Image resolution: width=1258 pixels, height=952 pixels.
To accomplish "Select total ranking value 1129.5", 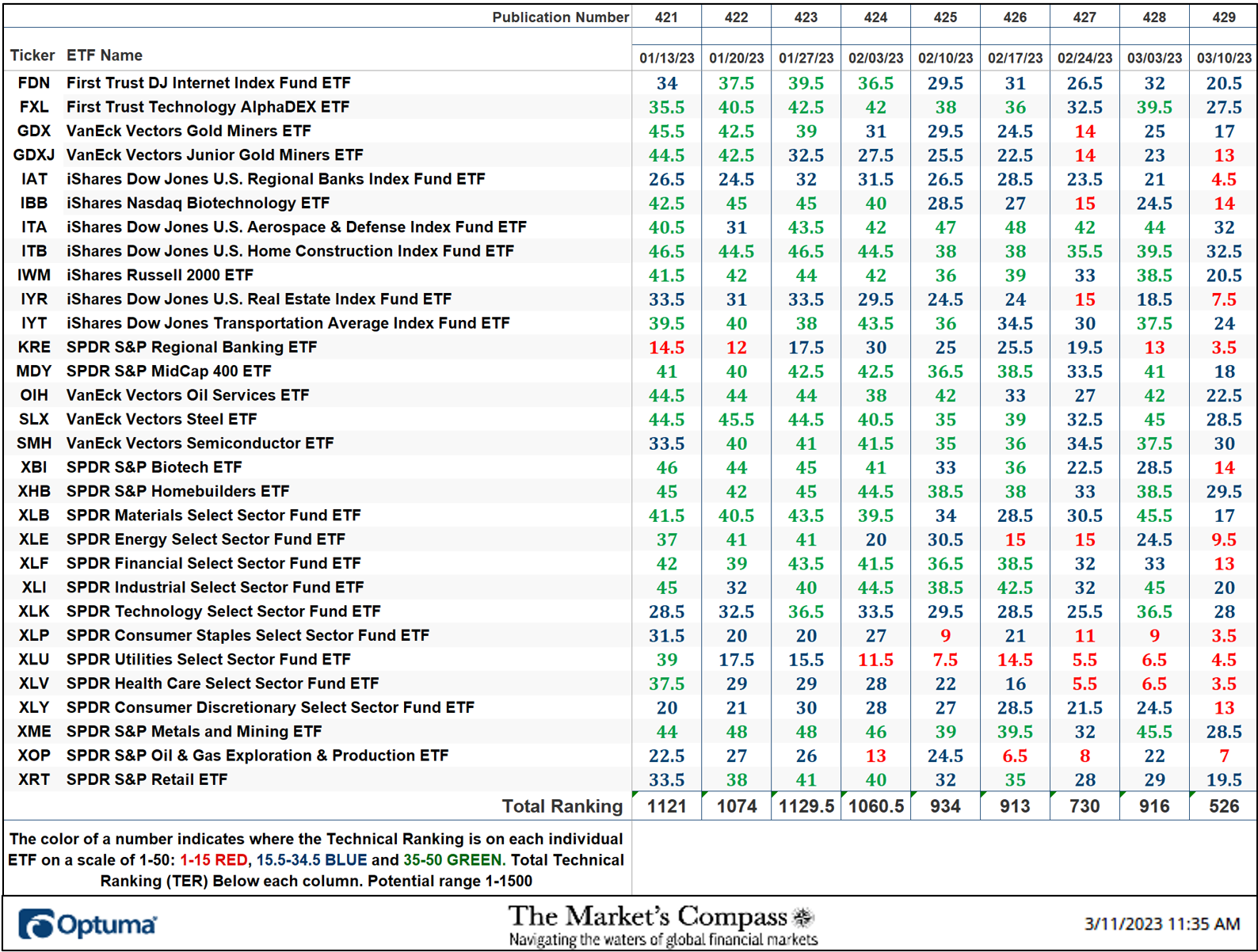I will click(x=806, y=806).
